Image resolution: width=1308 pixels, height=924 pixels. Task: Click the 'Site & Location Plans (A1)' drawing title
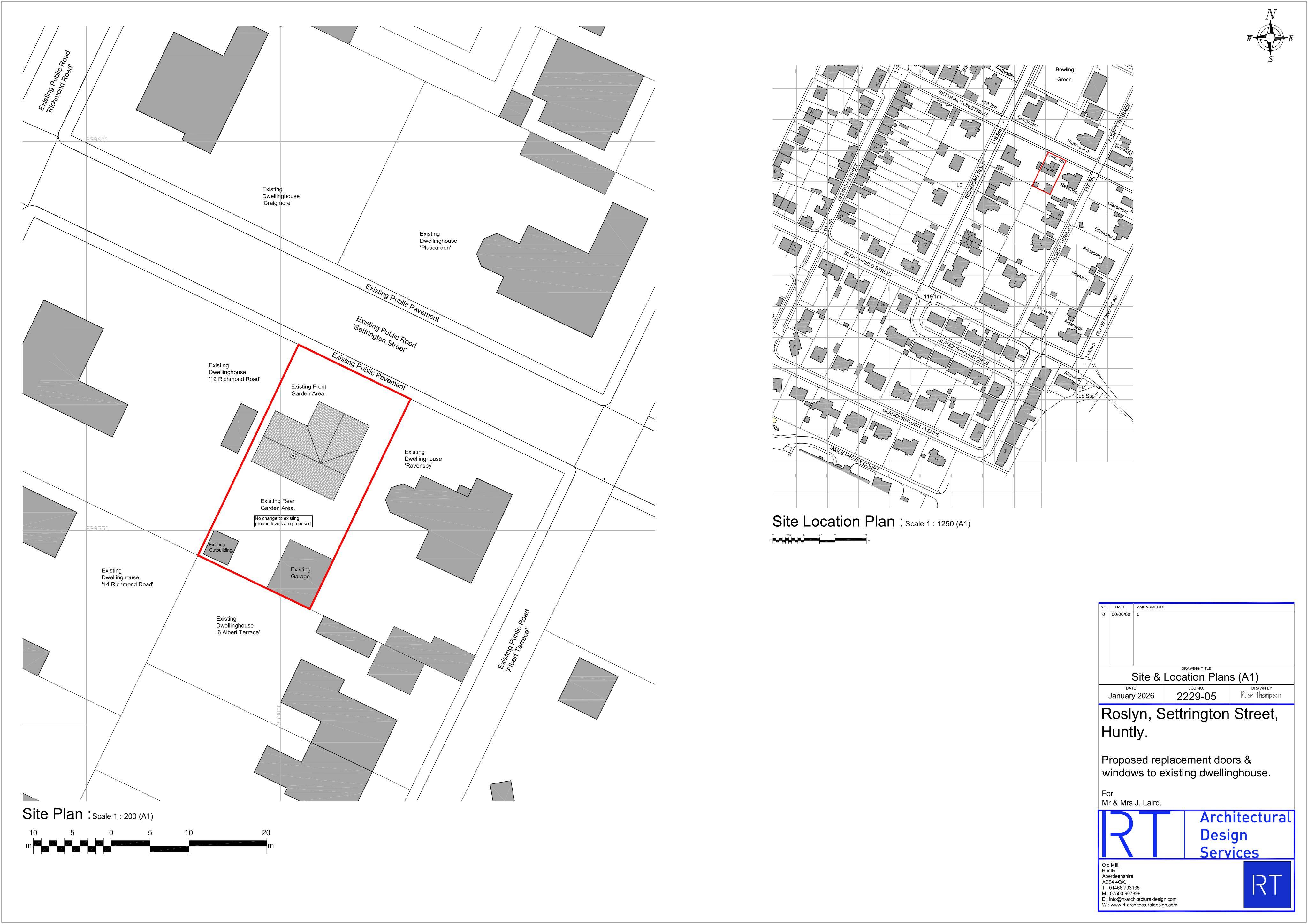point(1196,677)
